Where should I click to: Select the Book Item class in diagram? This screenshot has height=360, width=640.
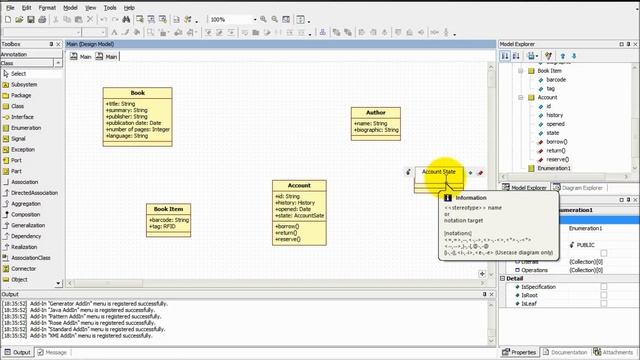168,220
